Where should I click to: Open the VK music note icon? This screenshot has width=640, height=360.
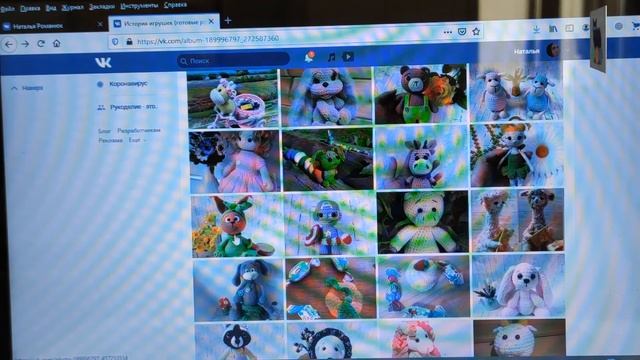tap(331, 57)
